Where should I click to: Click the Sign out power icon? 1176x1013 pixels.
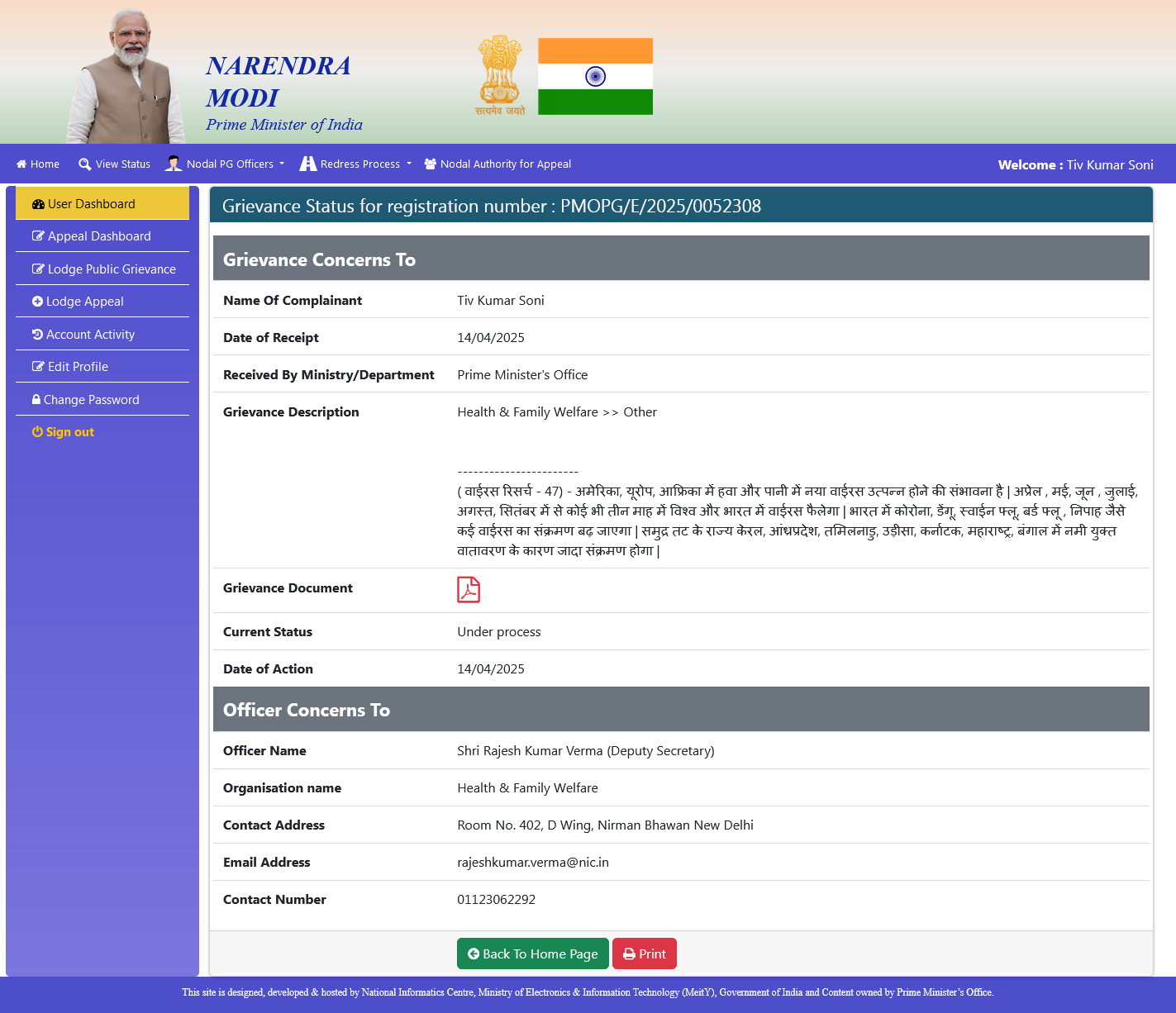(x=37, y=432)
